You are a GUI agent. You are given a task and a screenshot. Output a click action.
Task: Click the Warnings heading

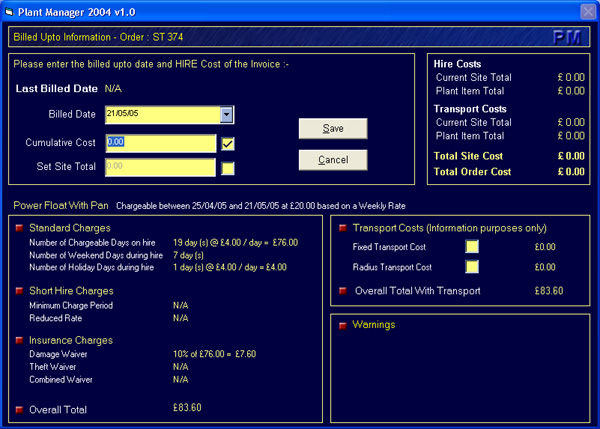tap(374, 325)
